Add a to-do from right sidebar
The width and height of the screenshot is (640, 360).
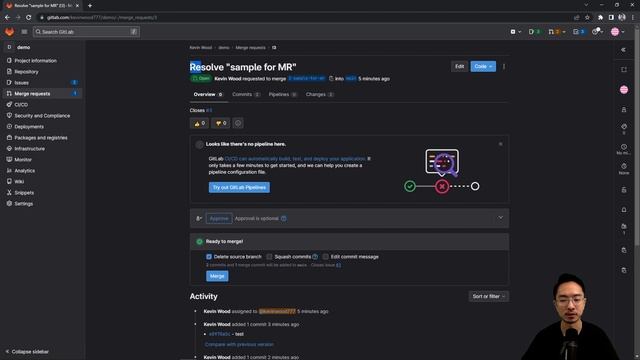click(x=624, y=70)
